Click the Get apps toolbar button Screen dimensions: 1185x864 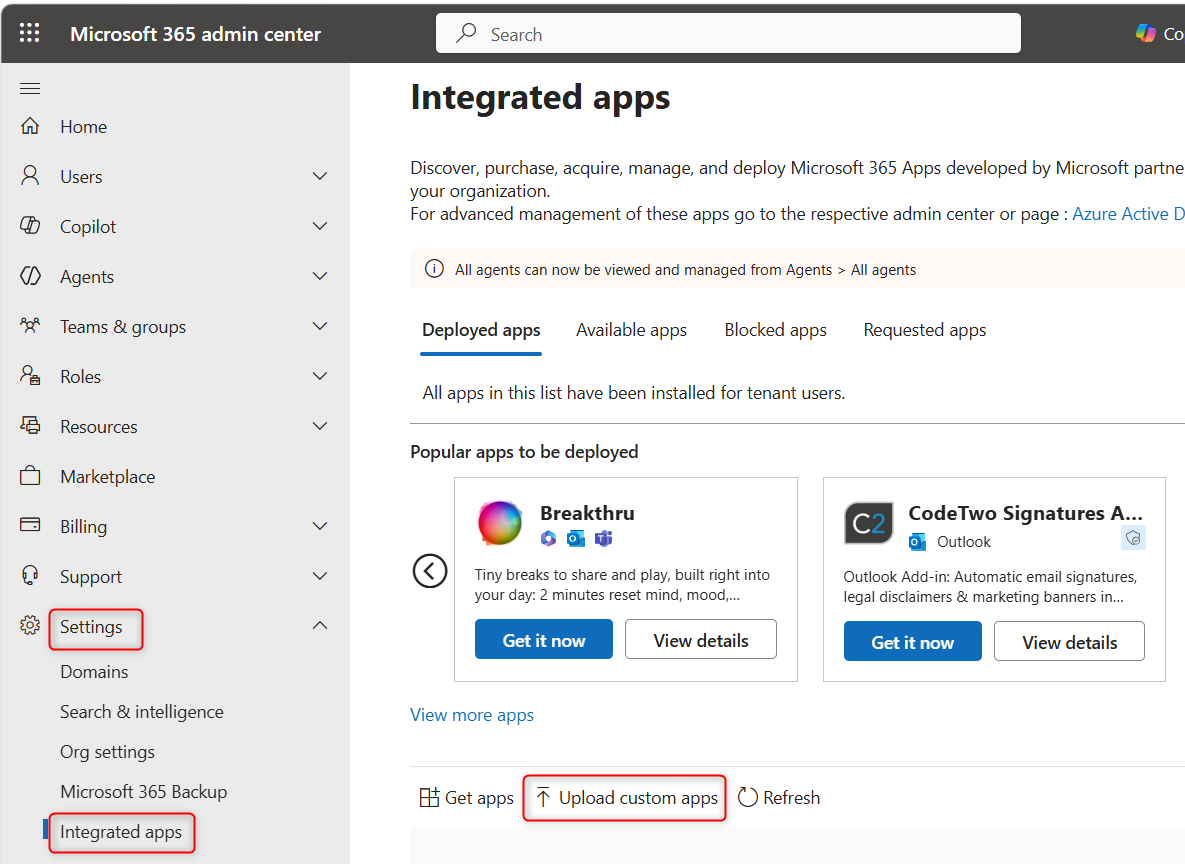tap(466, 797)
